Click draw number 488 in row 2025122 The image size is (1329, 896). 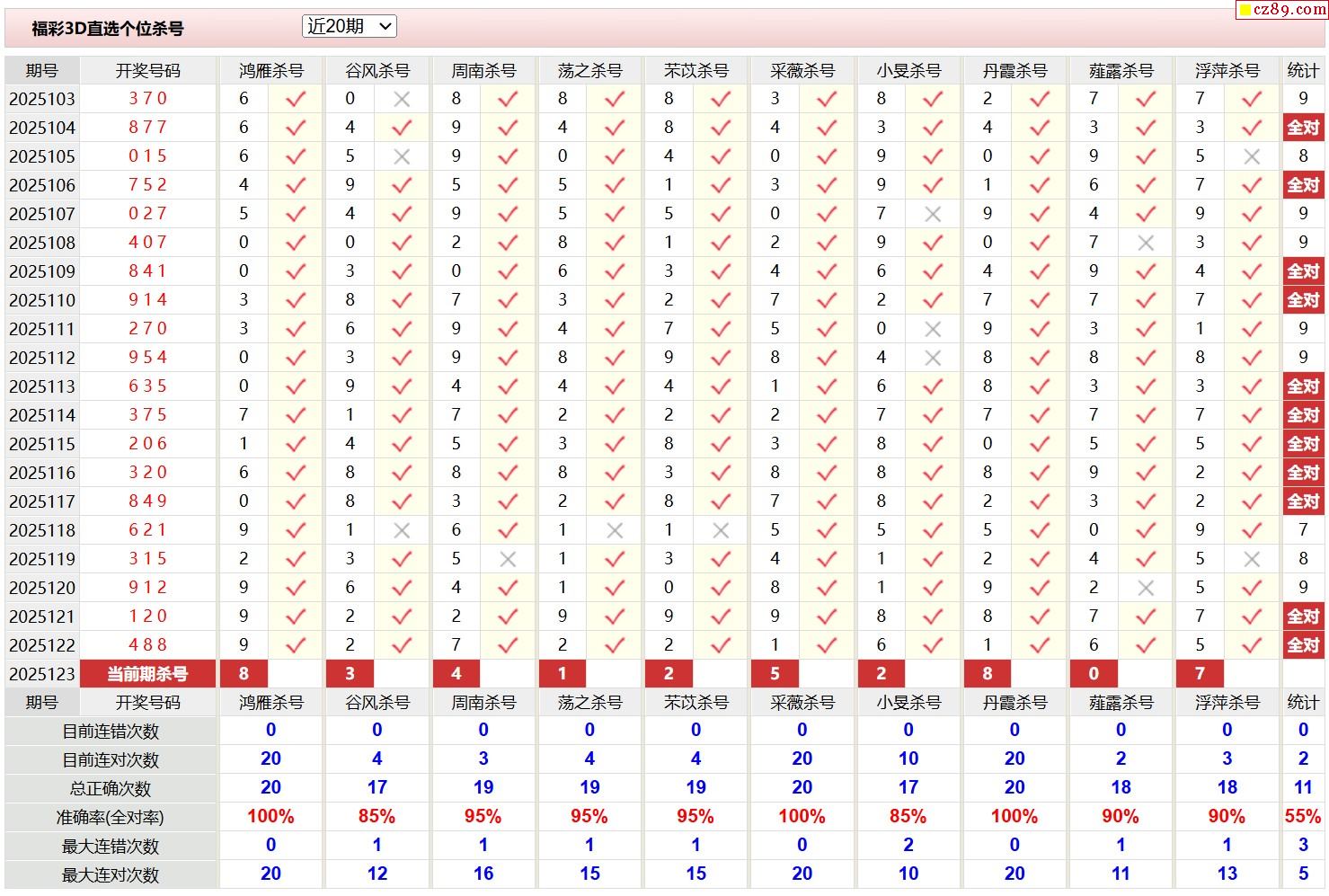pos(147,645)
